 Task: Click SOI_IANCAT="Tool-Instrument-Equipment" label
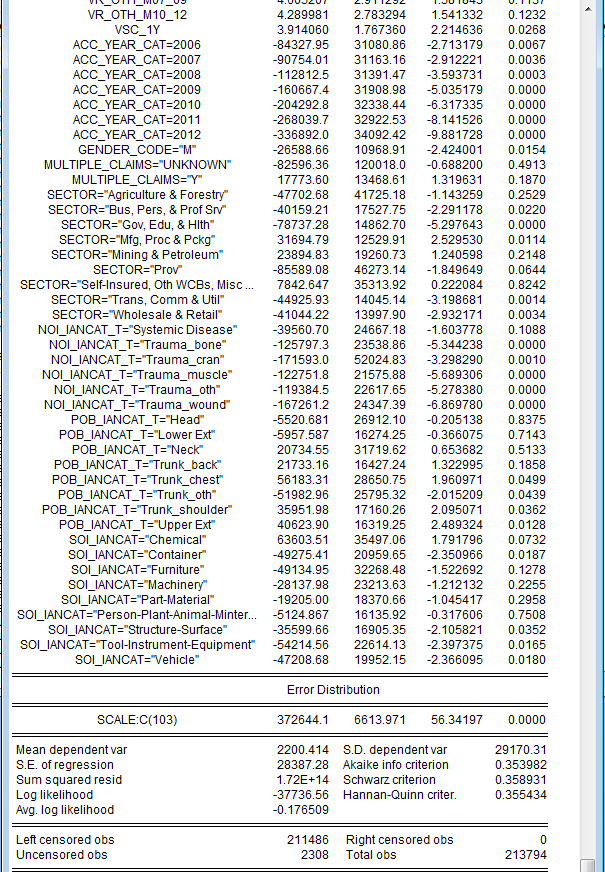click(x=137, y=645)
